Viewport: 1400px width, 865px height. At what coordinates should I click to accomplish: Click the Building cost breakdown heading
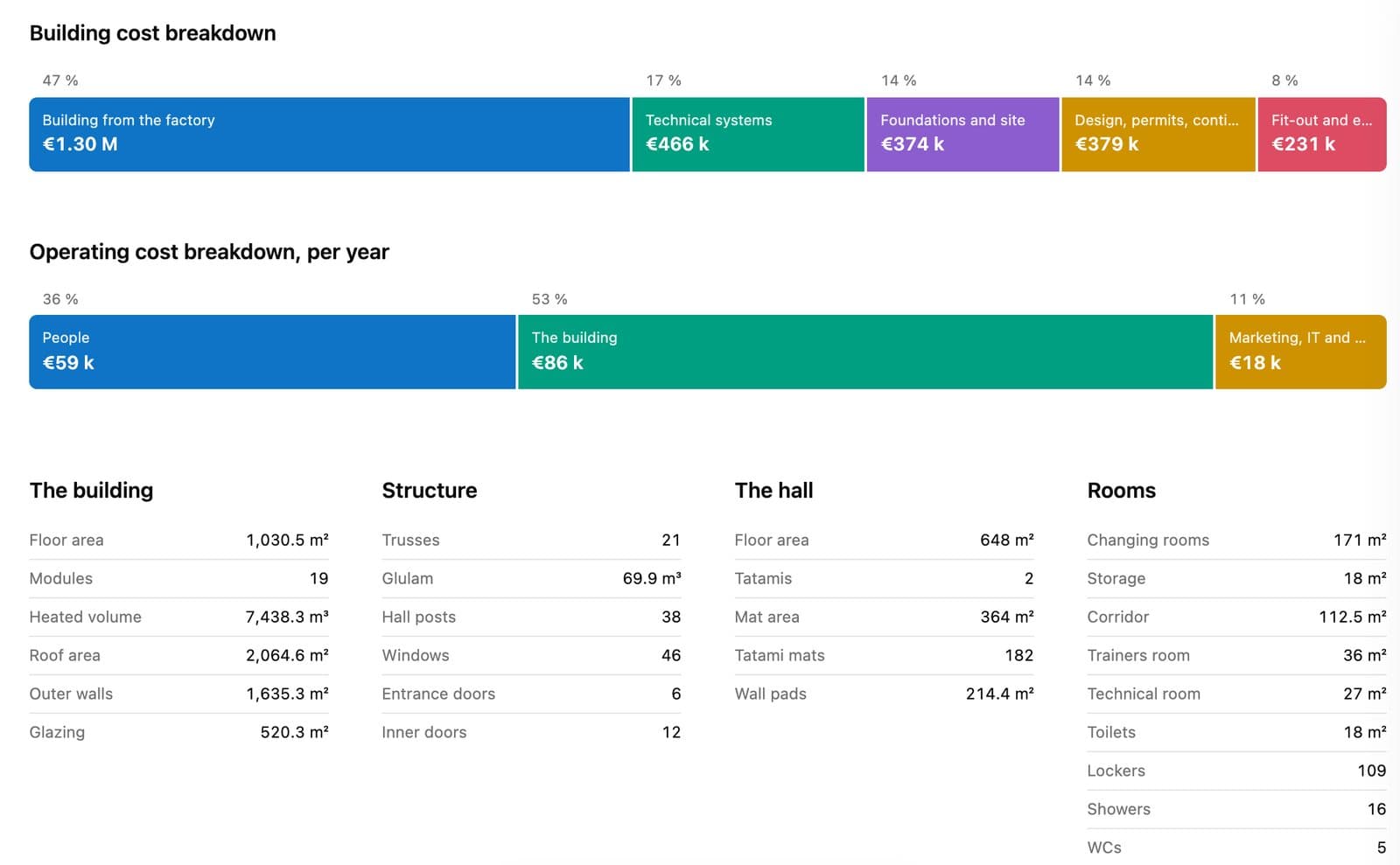point(153,33)
